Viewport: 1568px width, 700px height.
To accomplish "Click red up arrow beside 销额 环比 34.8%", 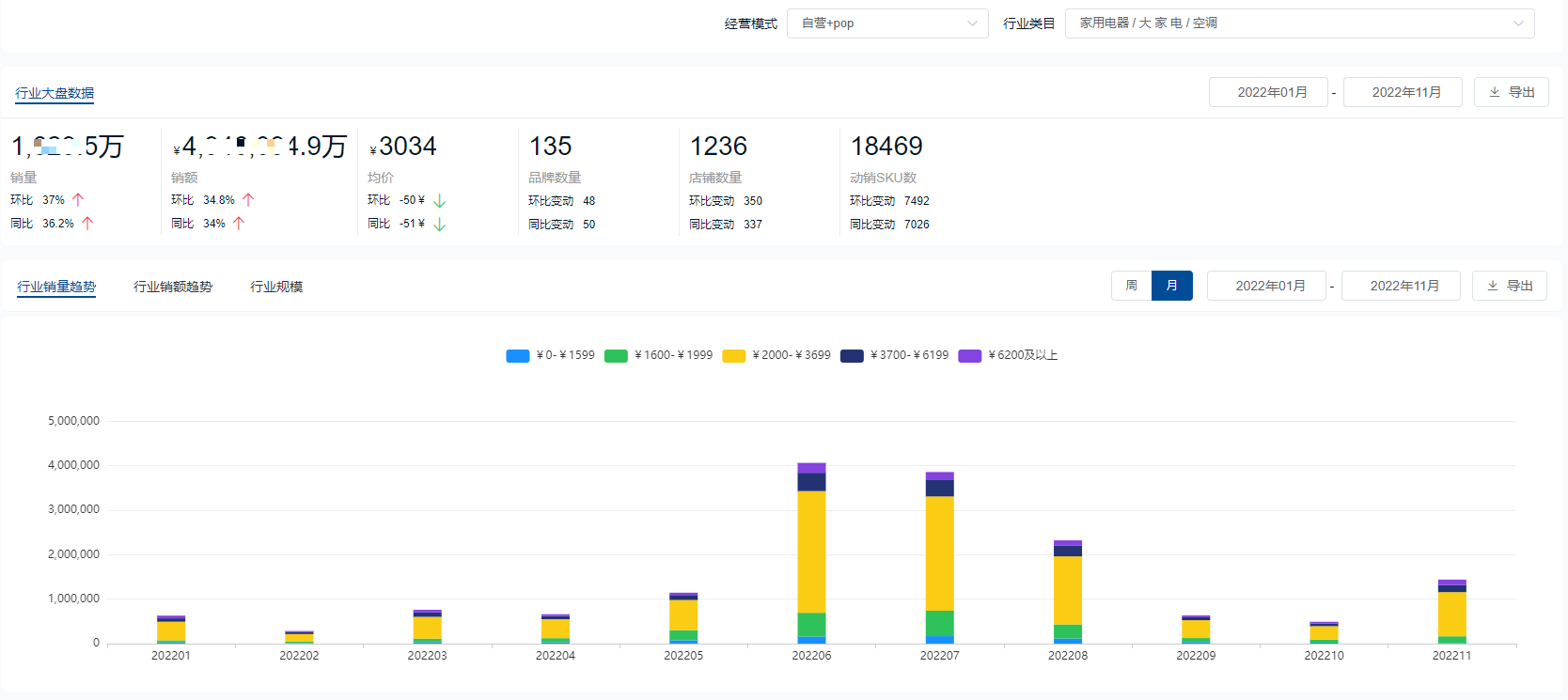I will point(248,200).
